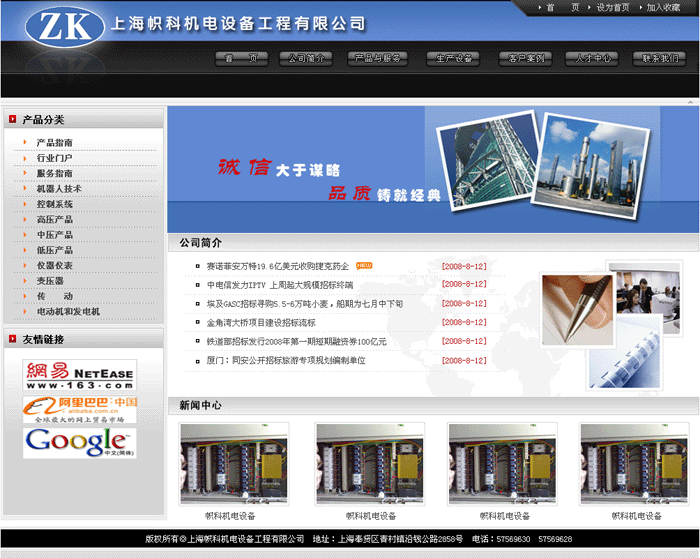Click the red icon beside 产品分类
This screenshot has width=700, height=558.
[x=12, y=119]
